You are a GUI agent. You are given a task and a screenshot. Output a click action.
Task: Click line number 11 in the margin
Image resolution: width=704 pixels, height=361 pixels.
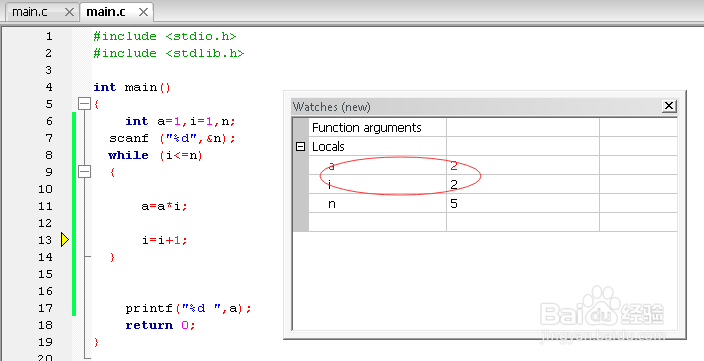45,206
